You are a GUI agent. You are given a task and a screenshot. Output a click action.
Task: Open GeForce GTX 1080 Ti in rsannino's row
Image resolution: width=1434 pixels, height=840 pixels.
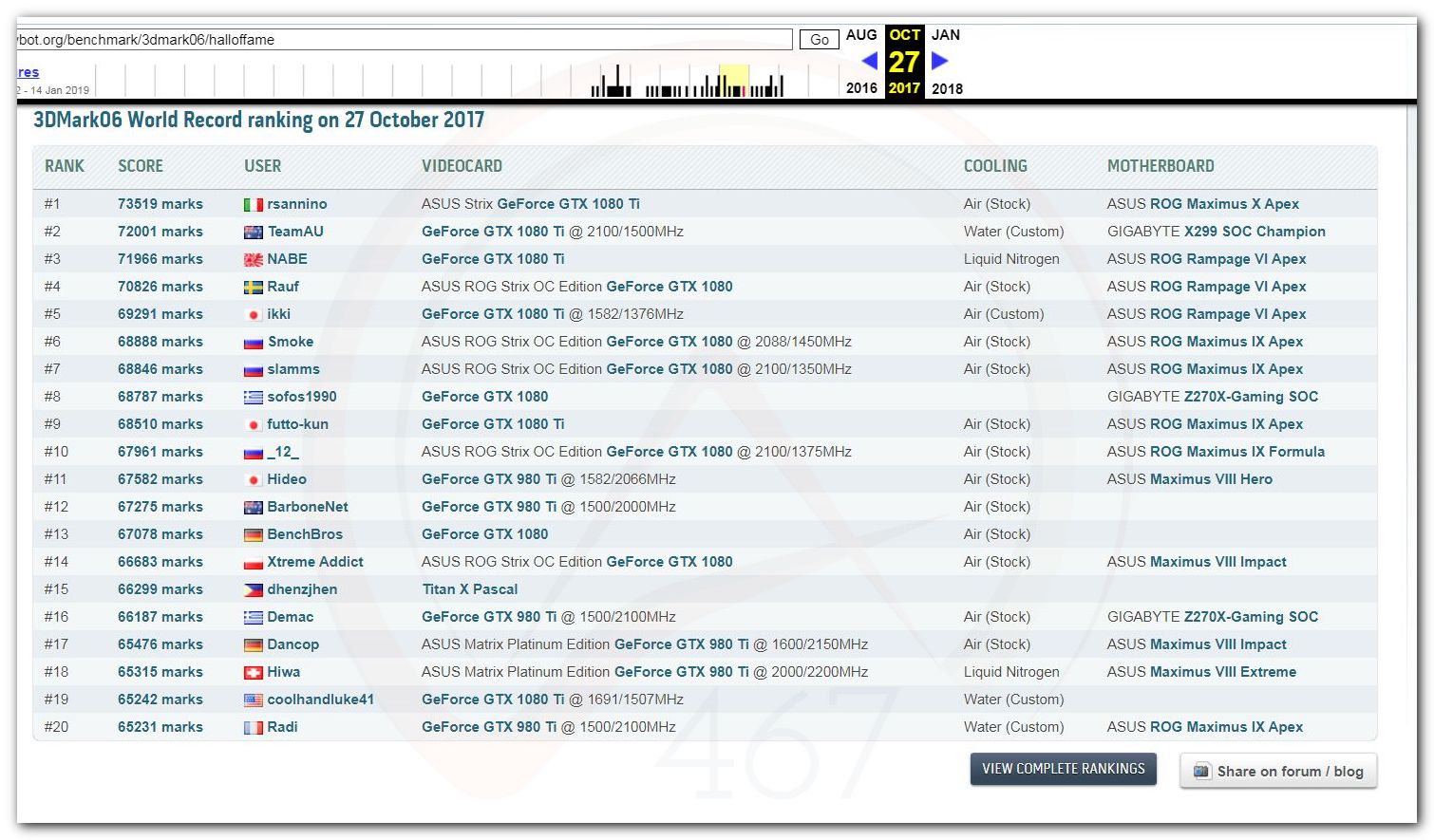tap(568, 204)
